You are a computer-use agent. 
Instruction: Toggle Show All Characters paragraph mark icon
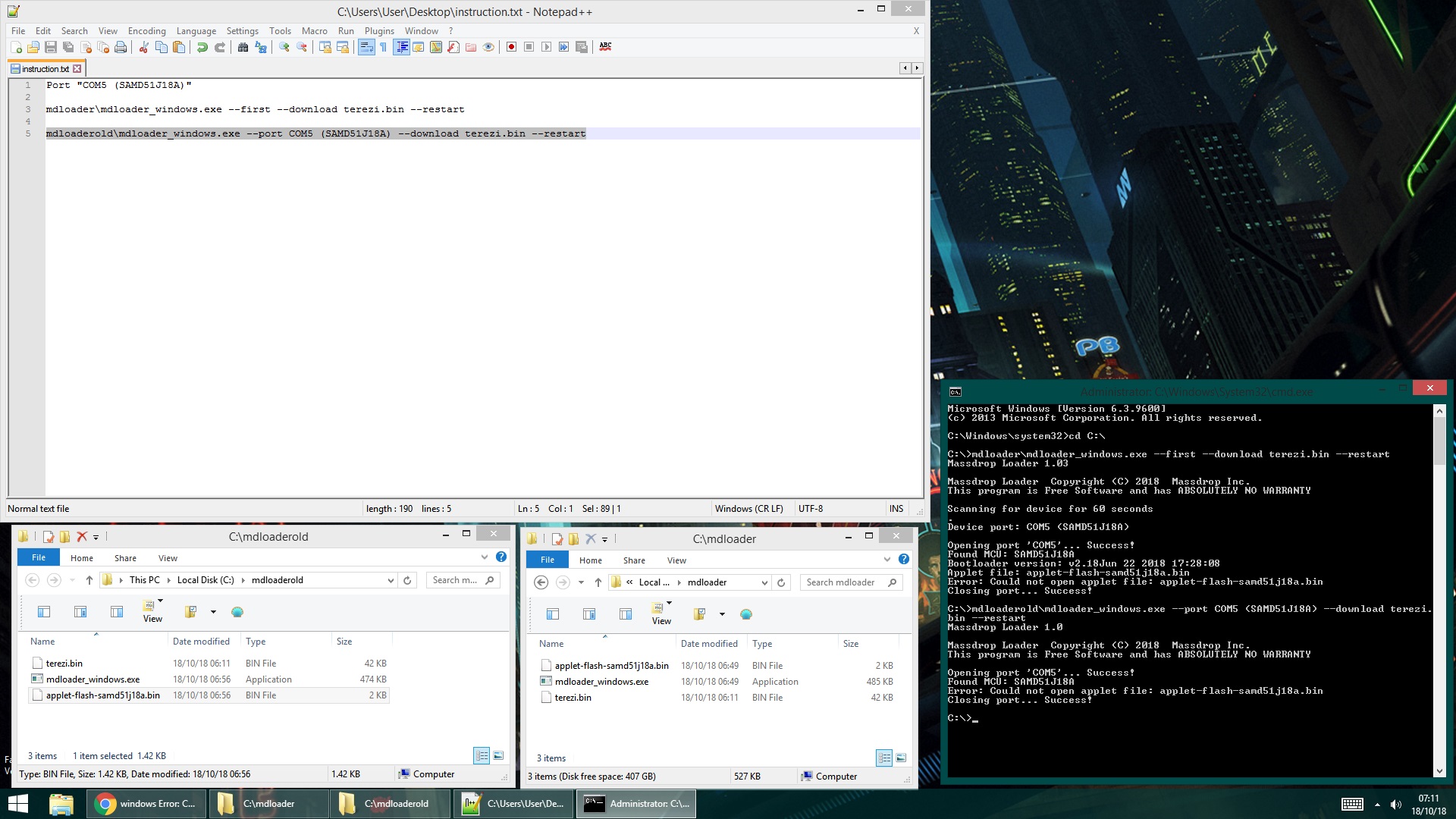point(384,47)
